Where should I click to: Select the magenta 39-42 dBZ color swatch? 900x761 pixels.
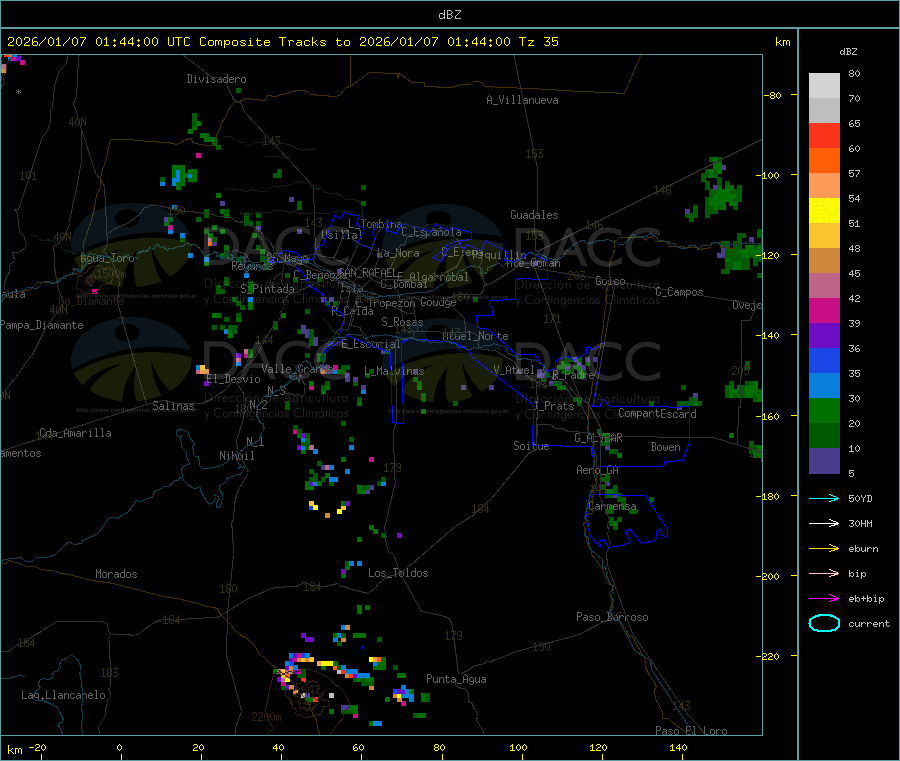pos(824,310)
